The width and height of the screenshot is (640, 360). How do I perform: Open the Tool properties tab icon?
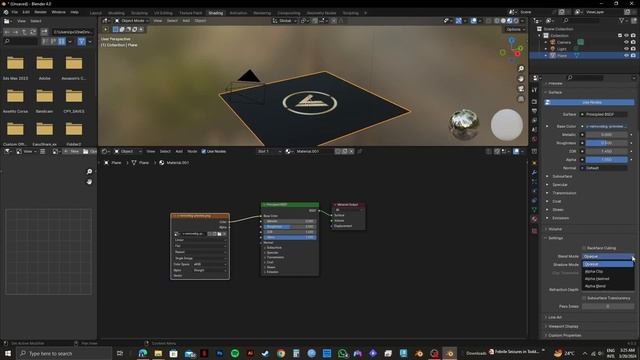(534, 90)
